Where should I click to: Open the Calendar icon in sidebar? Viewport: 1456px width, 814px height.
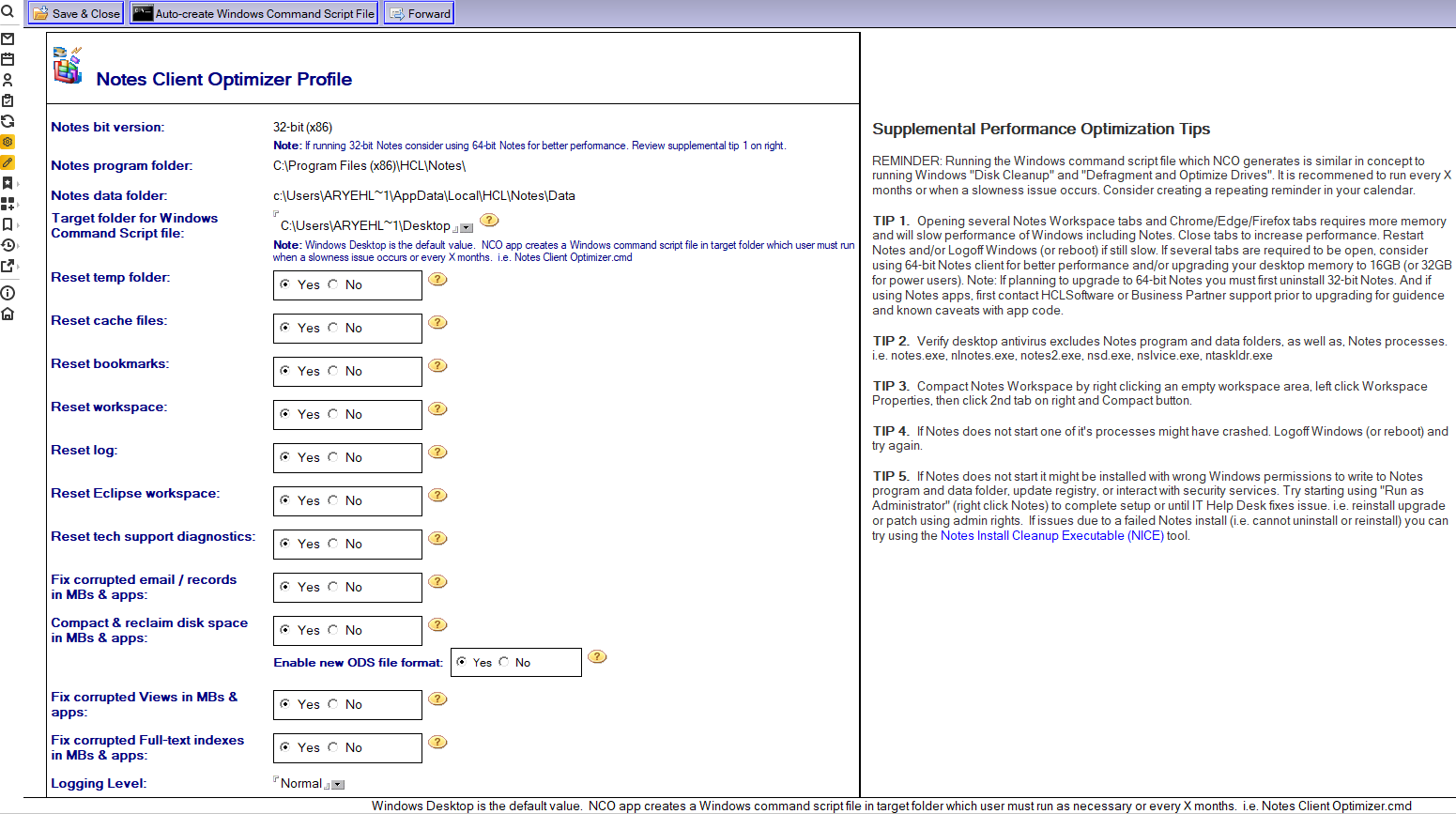point(8,59)
